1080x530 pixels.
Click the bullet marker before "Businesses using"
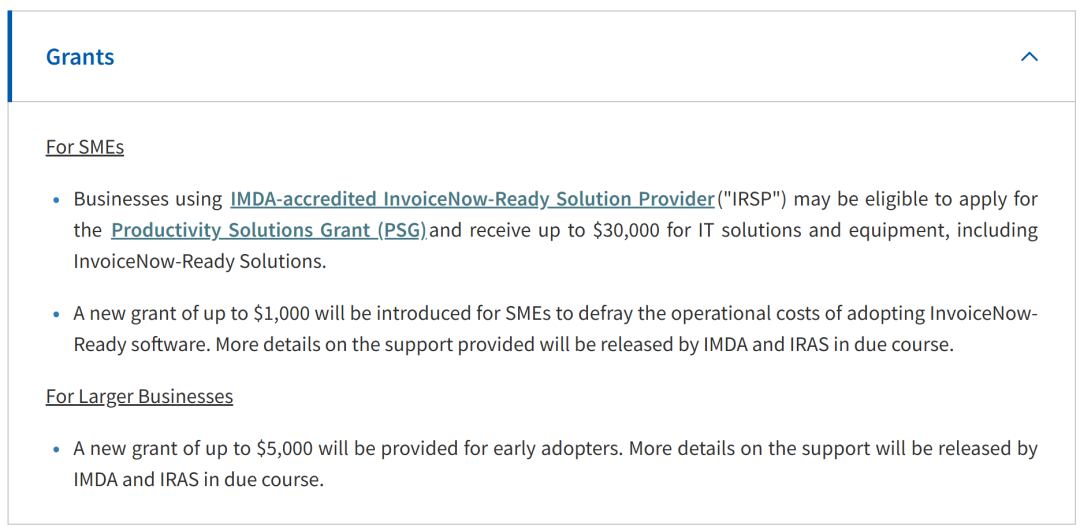tap(56, 200)
